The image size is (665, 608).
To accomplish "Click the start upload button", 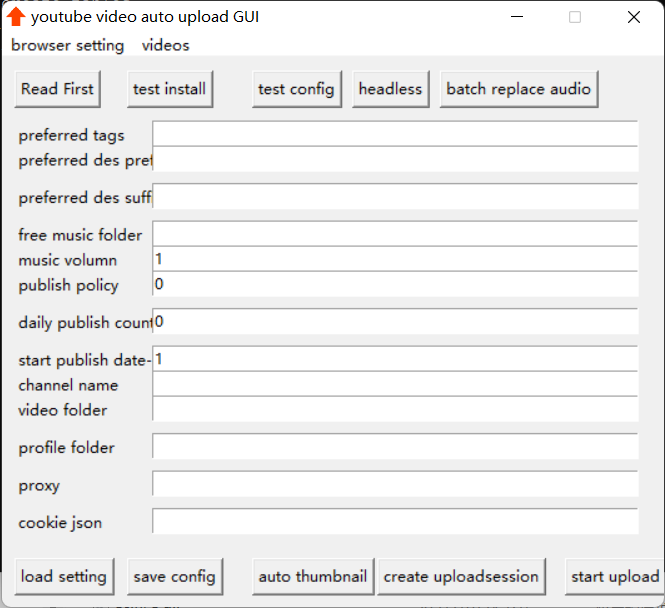I will click(x=615, y=577).
